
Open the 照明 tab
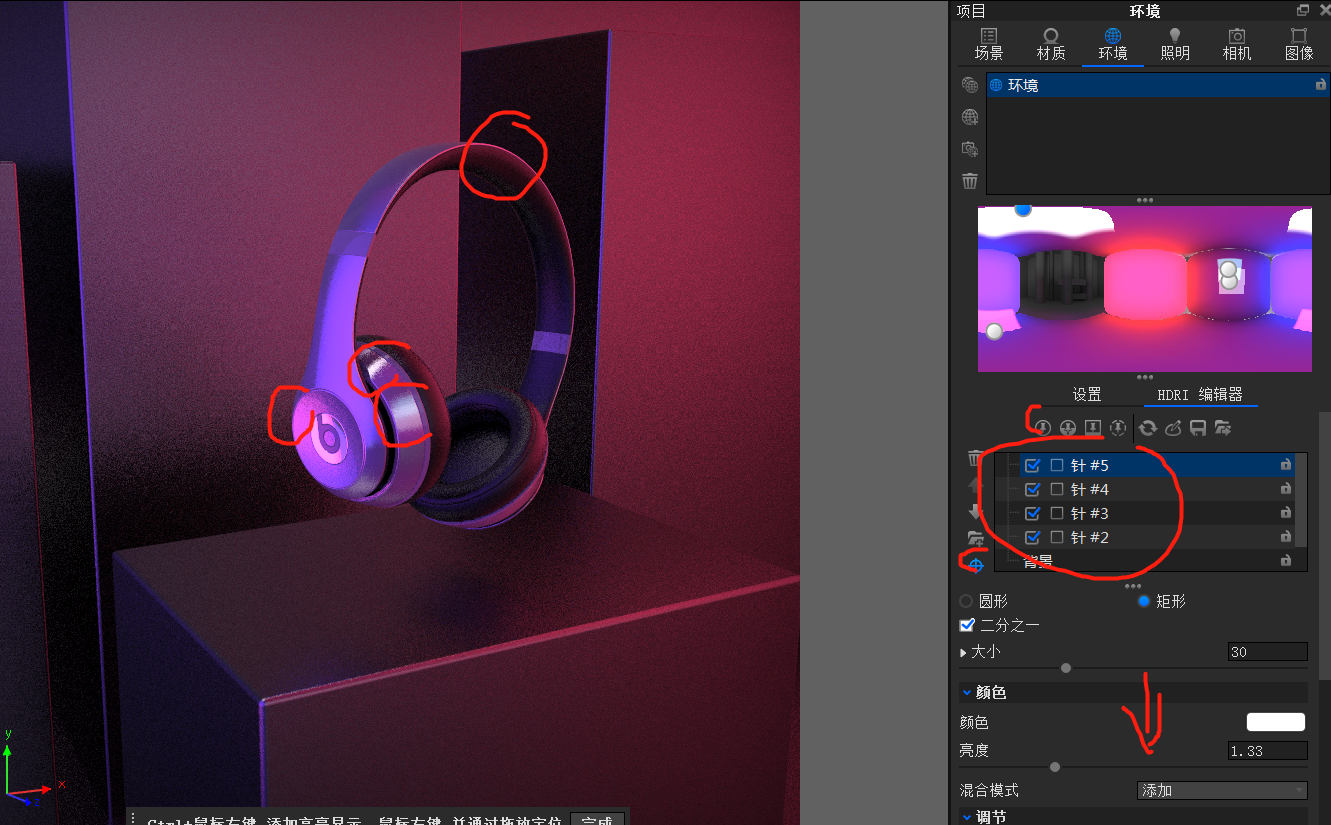coord(1175,44)
